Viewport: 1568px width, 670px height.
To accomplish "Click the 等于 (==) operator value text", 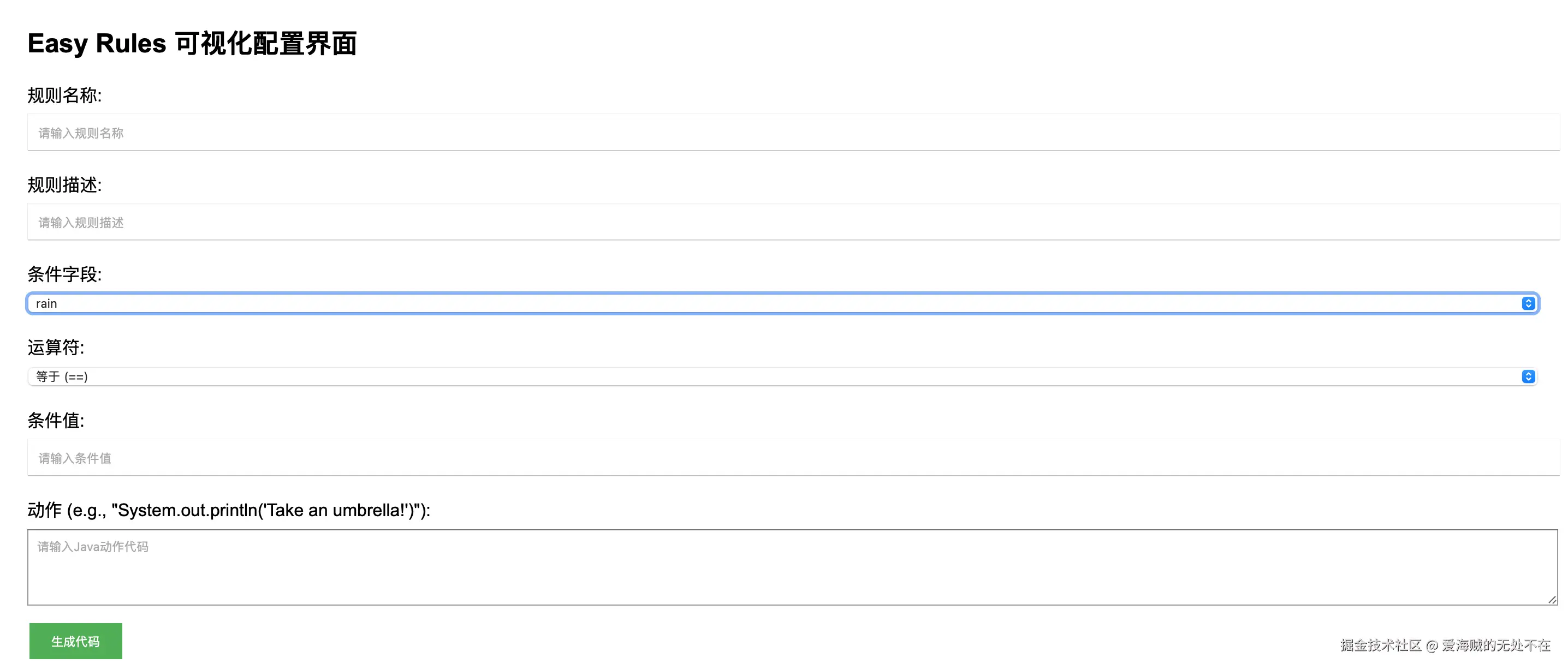I will pos(62,376).
